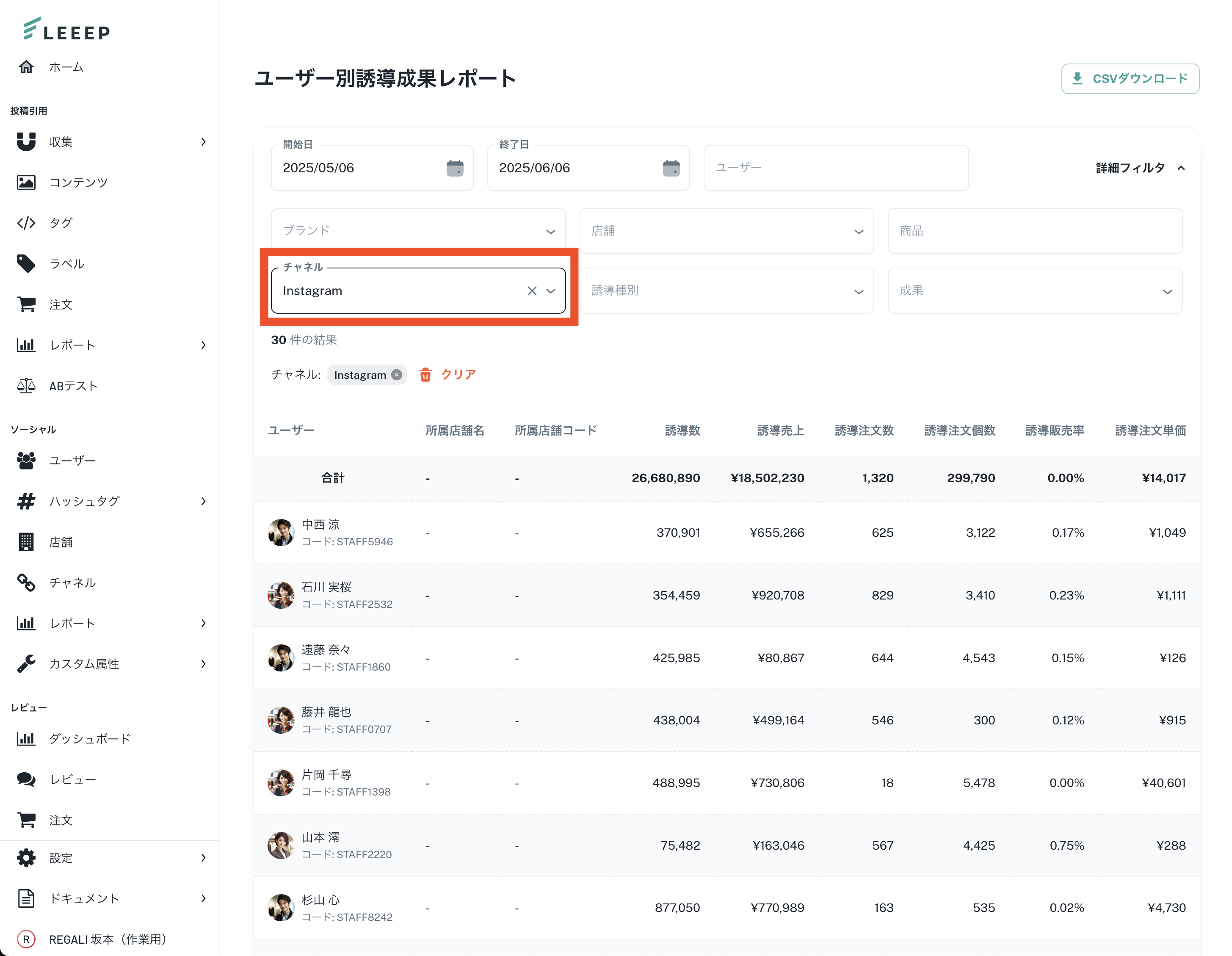Open the コンテンツ sidebar item
The width and height of the screenshot is (1232, 956).
(78, 182)
